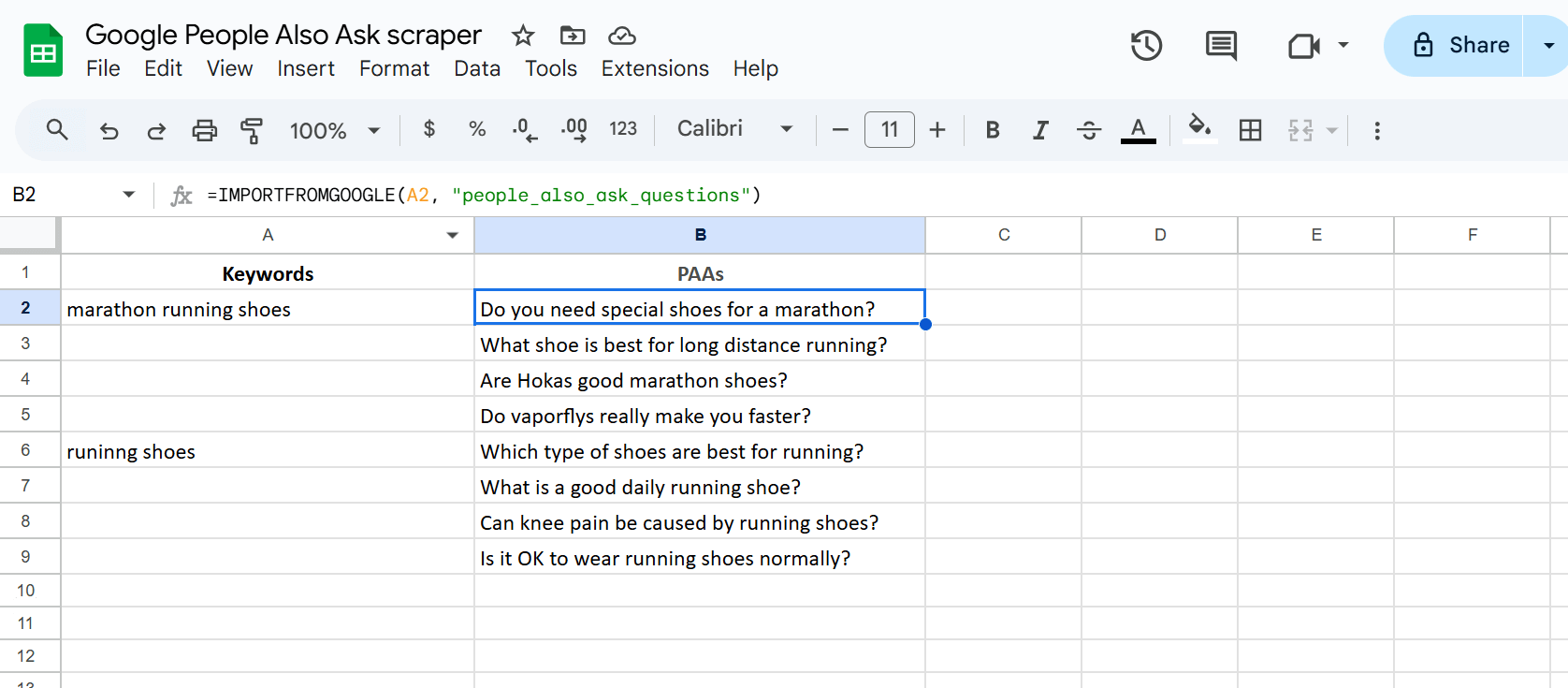
Task: Decrease decimal places
Action: (x=525, y=129)
